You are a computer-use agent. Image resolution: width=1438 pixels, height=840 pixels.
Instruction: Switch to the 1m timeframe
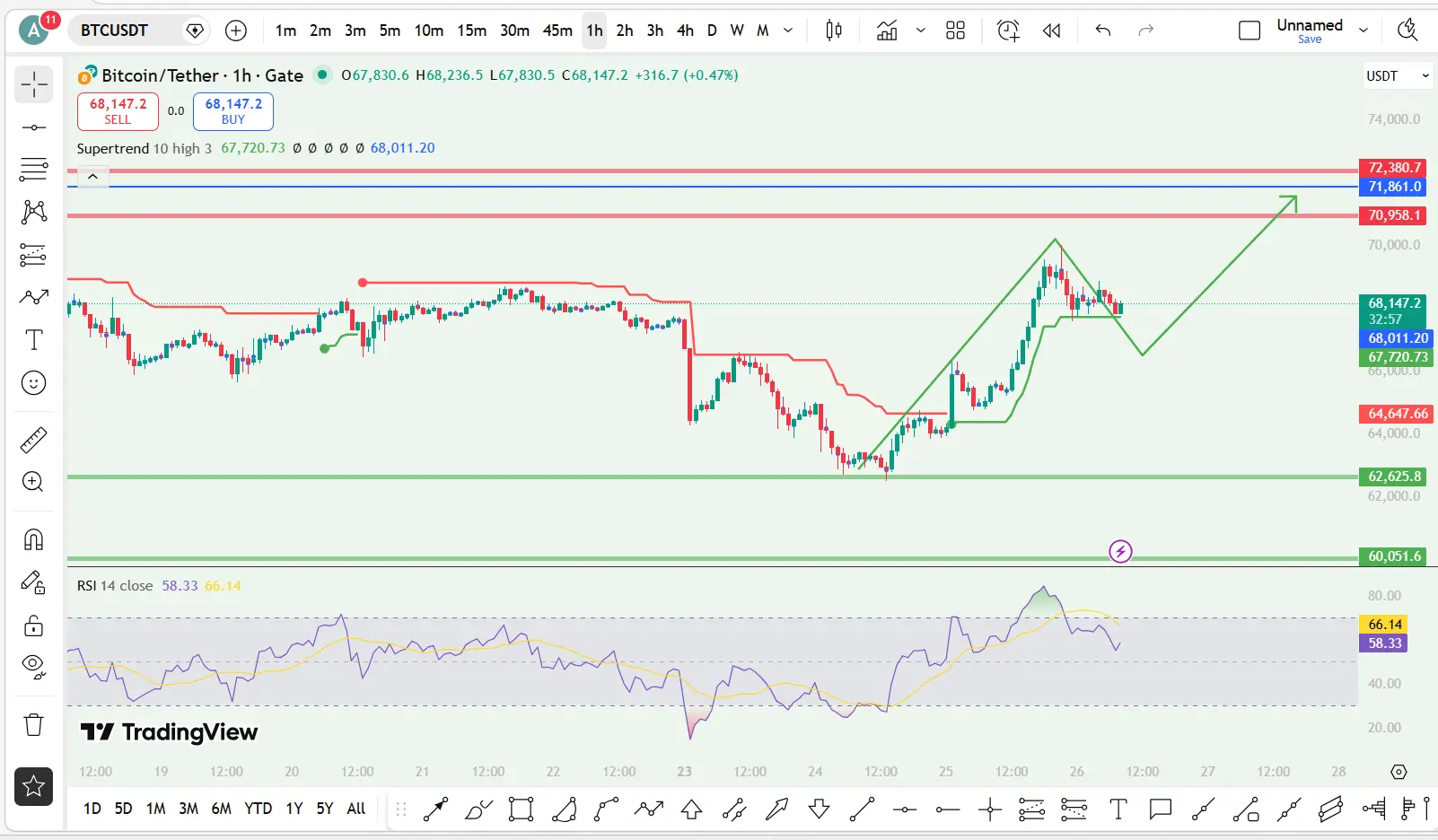click(x=285, y=31)
